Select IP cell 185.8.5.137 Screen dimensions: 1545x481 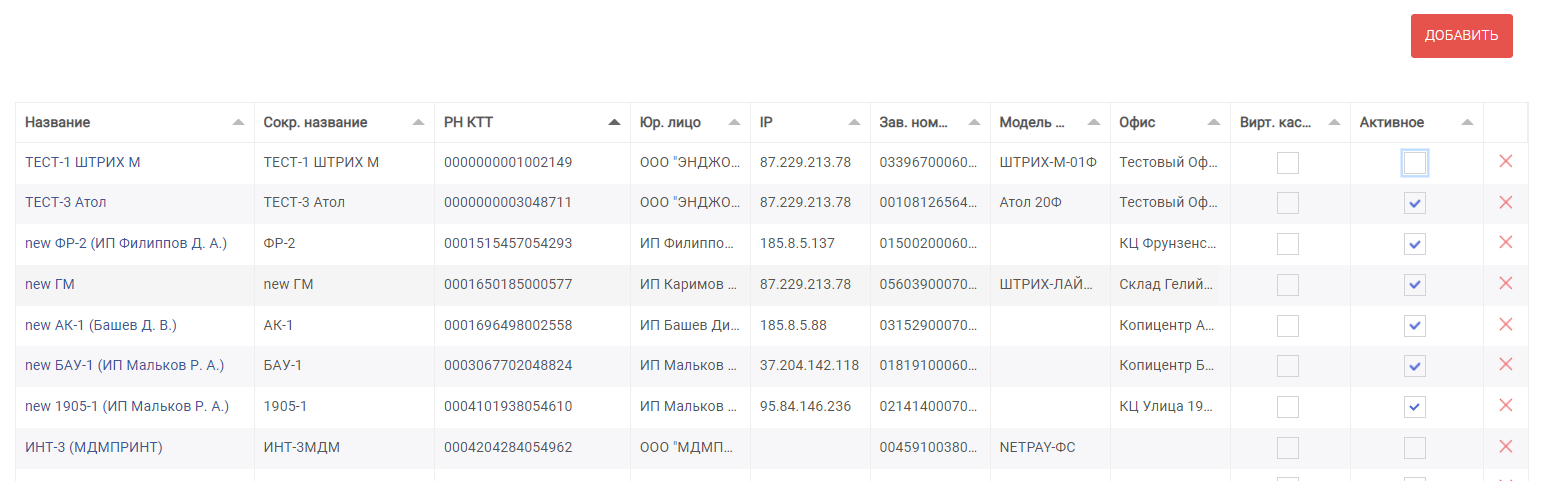(x=797, y=243)
